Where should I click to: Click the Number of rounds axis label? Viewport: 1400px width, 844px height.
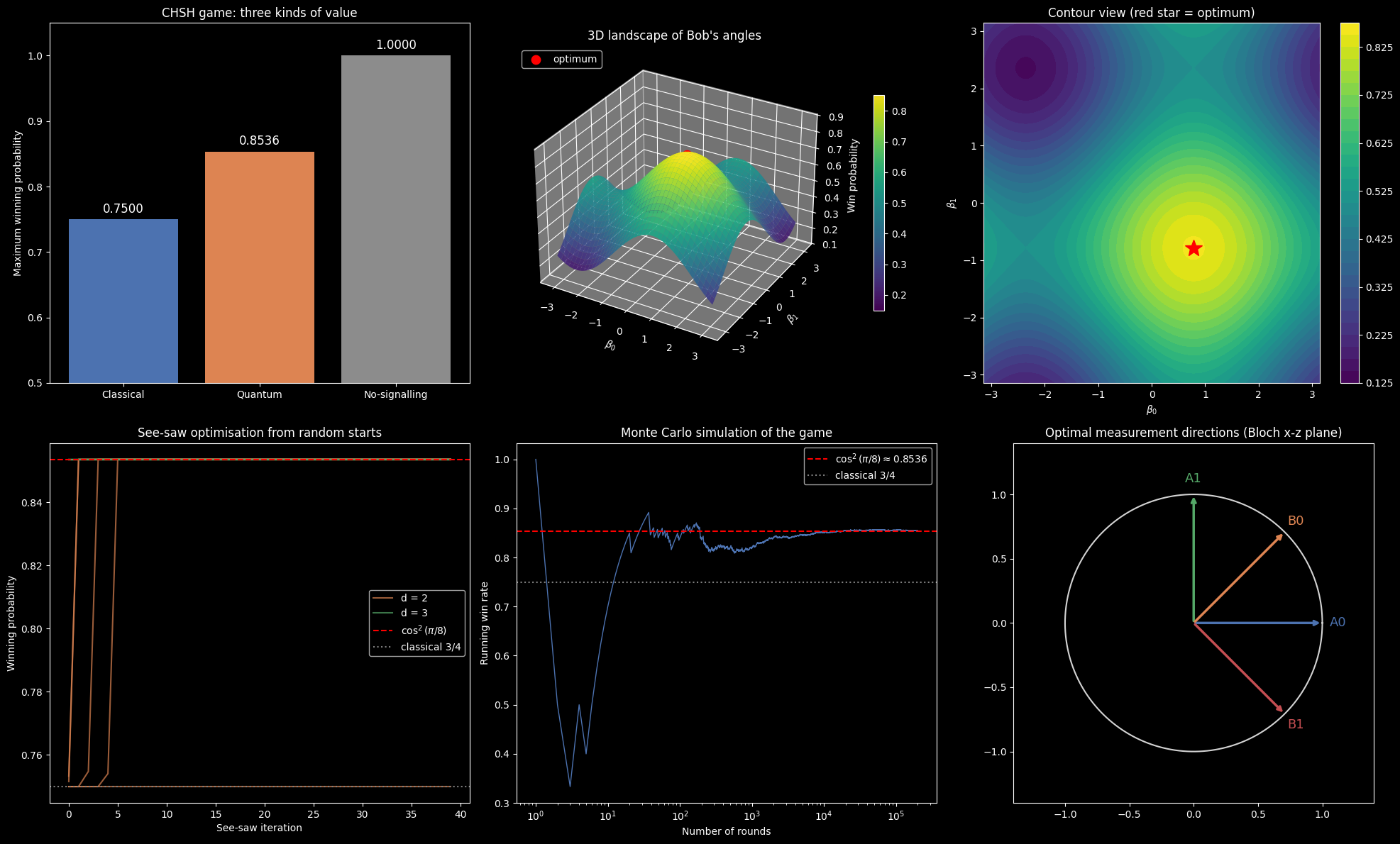(x=727, y=831)
